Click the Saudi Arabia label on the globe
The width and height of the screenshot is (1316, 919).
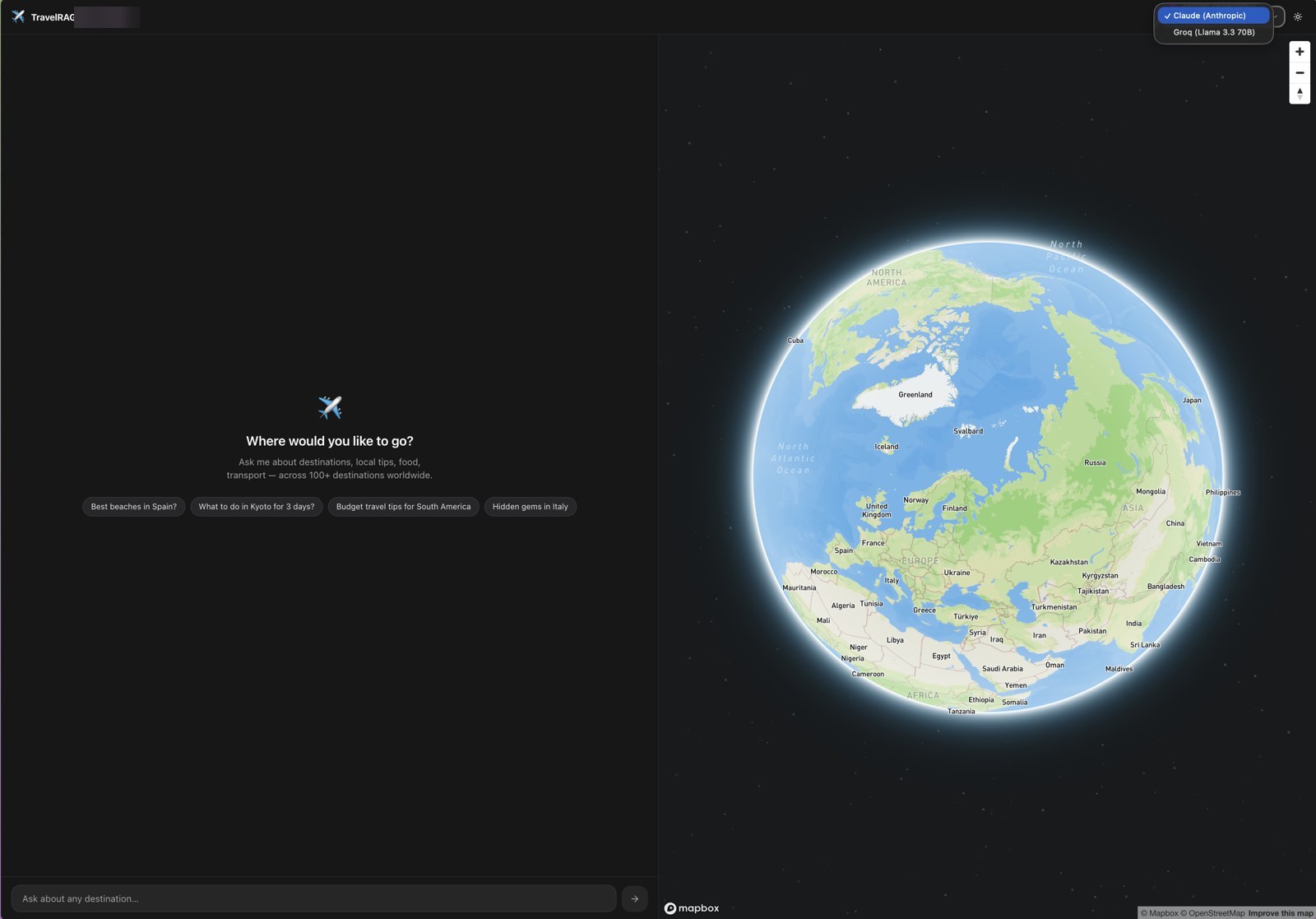[1003, 669]
